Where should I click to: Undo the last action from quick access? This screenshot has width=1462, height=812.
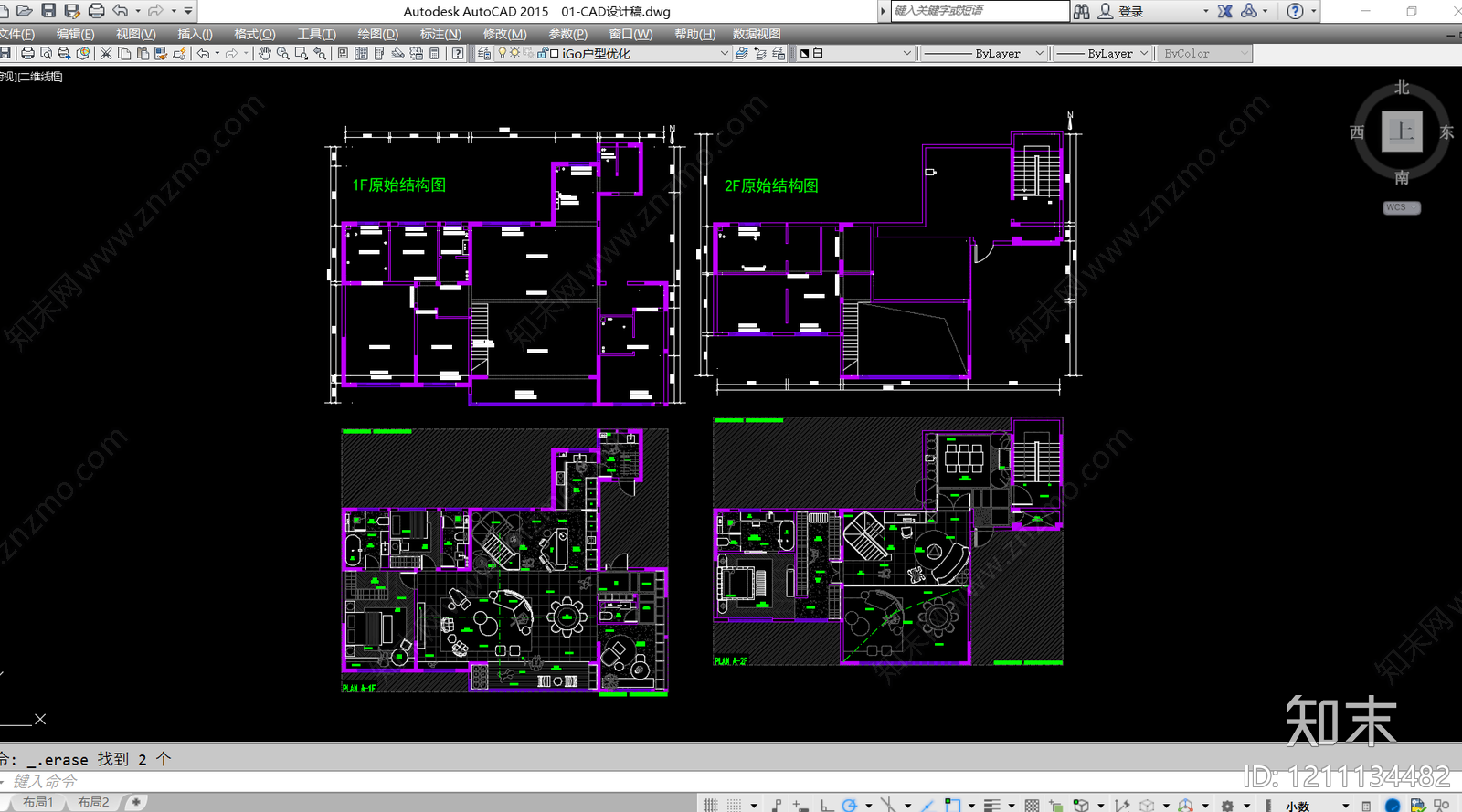(x=120, y=11)
